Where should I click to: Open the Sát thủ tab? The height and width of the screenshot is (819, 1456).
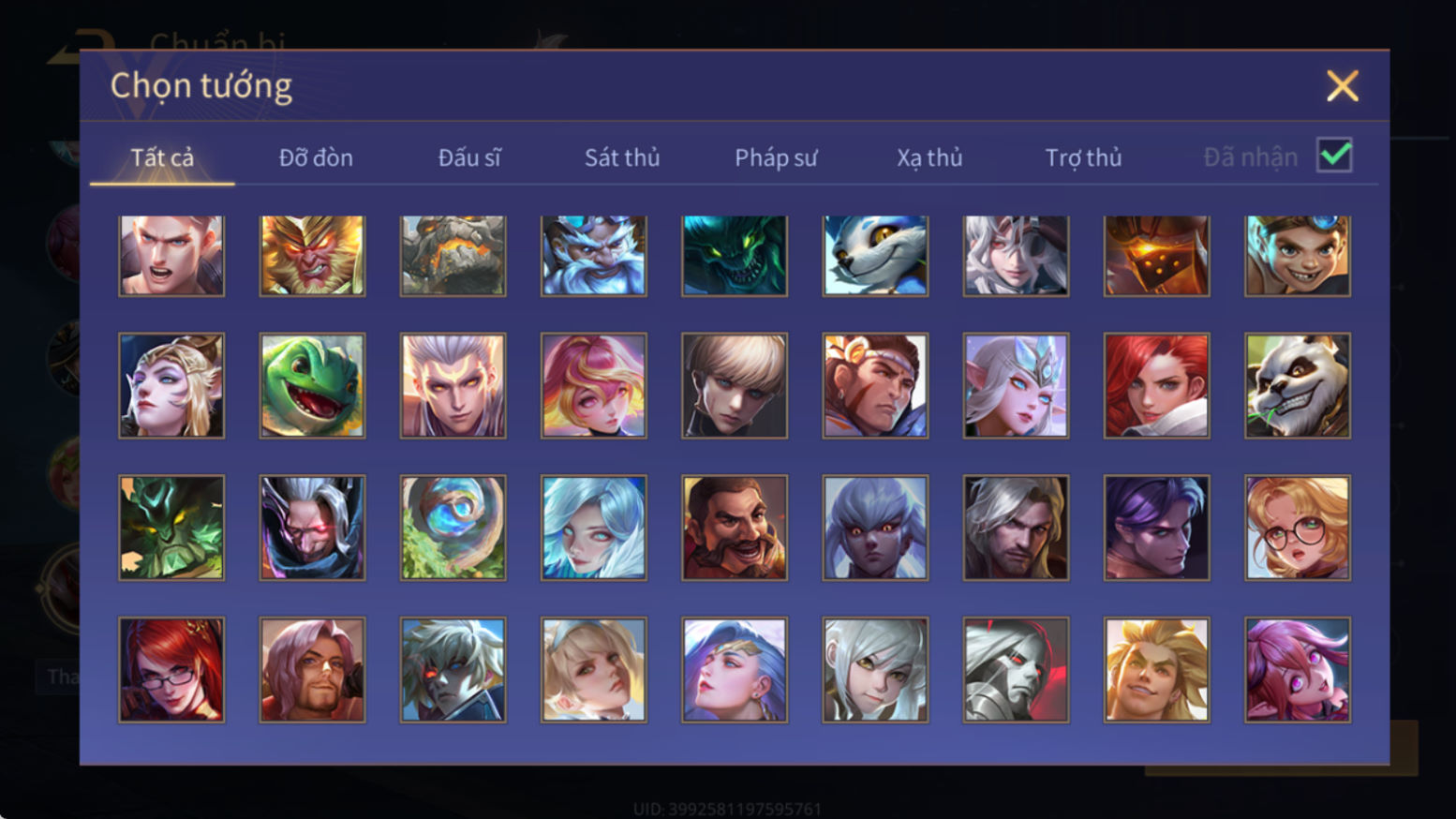[622, 157]
